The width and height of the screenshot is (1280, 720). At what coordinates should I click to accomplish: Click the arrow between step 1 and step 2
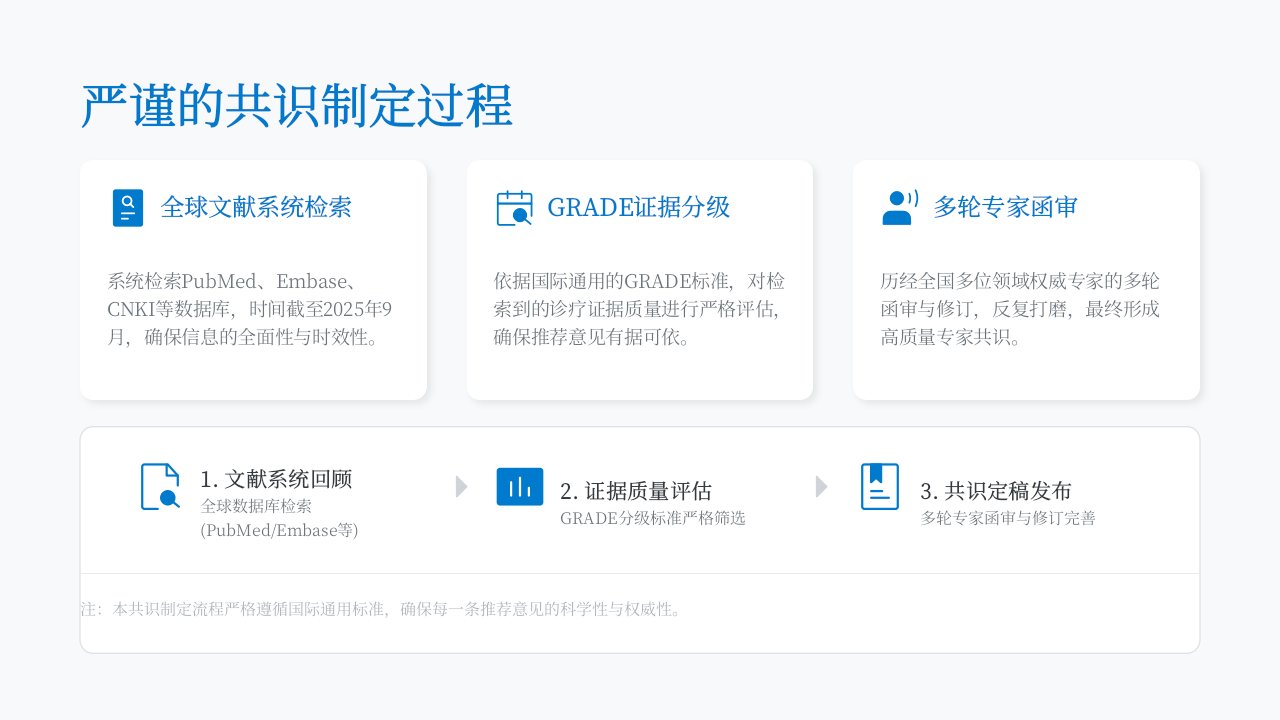click(462, 487)
